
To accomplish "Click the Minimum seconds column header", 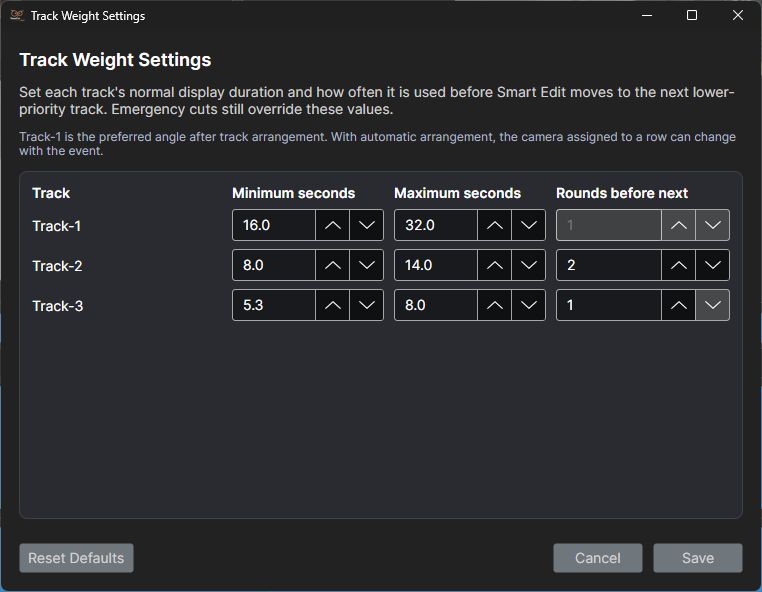I will click(294, 193).
